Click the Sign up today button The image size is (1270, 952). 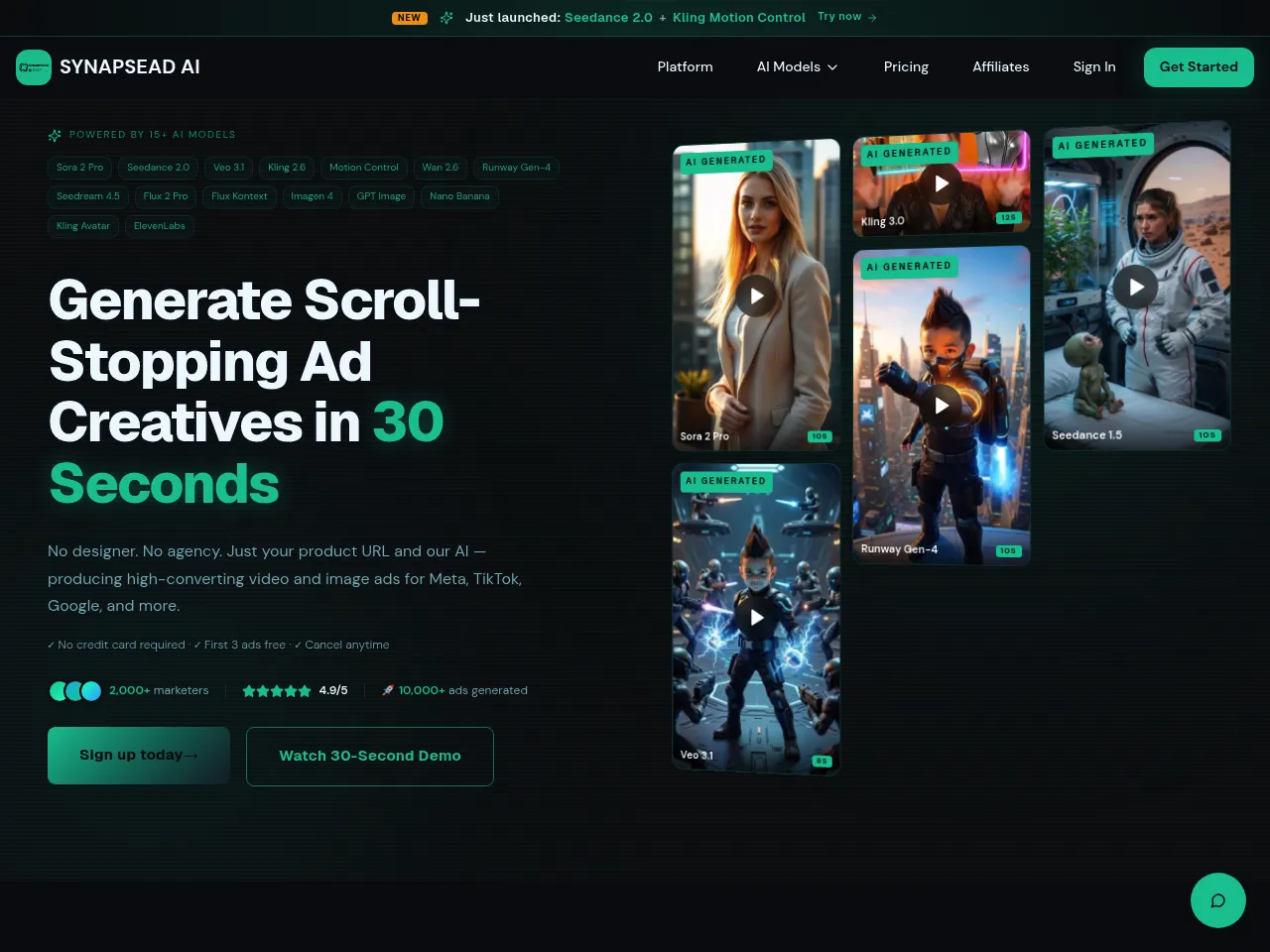[139, 756]
